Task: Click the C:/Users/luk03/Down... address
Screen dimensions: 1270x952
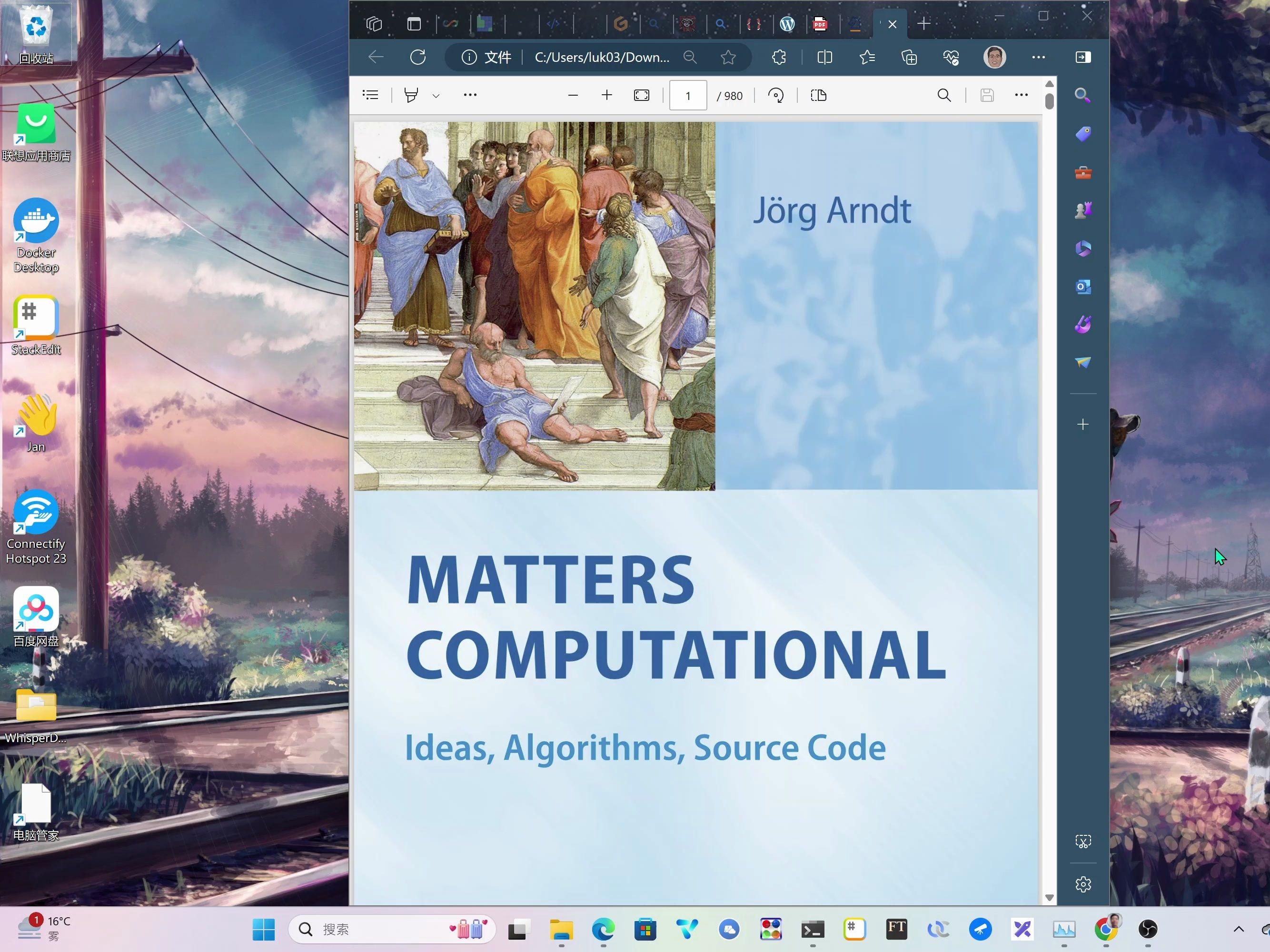Action: (x=602, y=57)
